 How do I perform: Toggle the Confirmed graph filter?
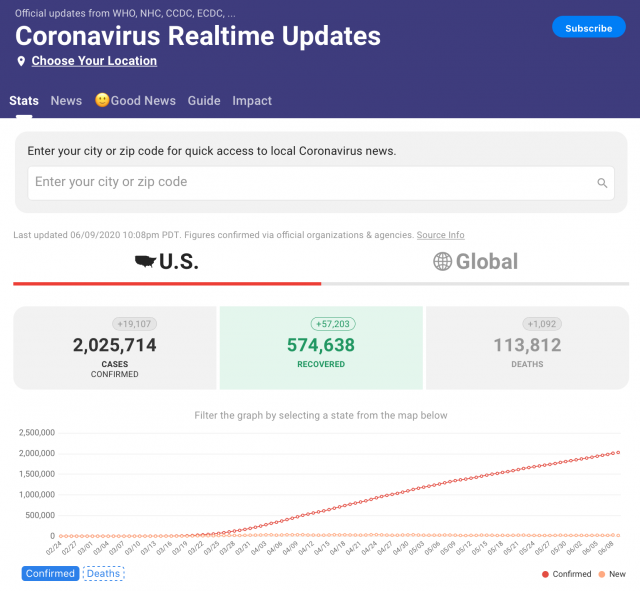click(50, 574)
